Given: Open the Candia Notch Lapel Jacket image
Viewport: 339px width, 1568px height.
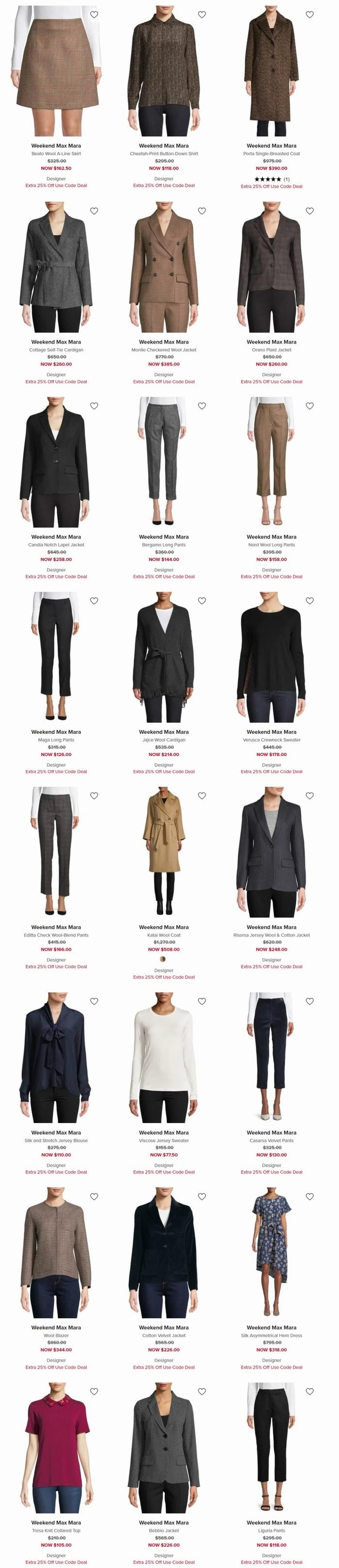Looking at the screenshot, I should click(56, 462).
